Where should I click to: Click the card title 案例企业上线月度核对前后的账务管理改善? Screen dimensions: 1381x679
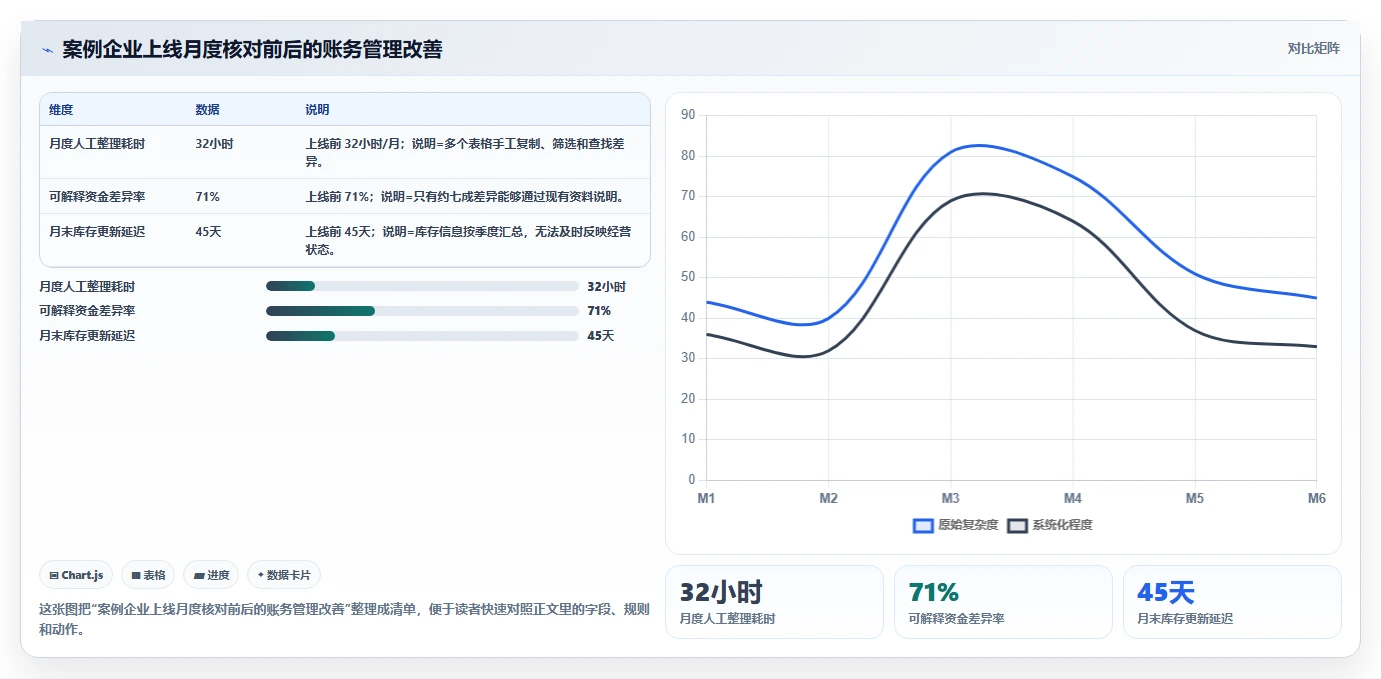(252, 49)
